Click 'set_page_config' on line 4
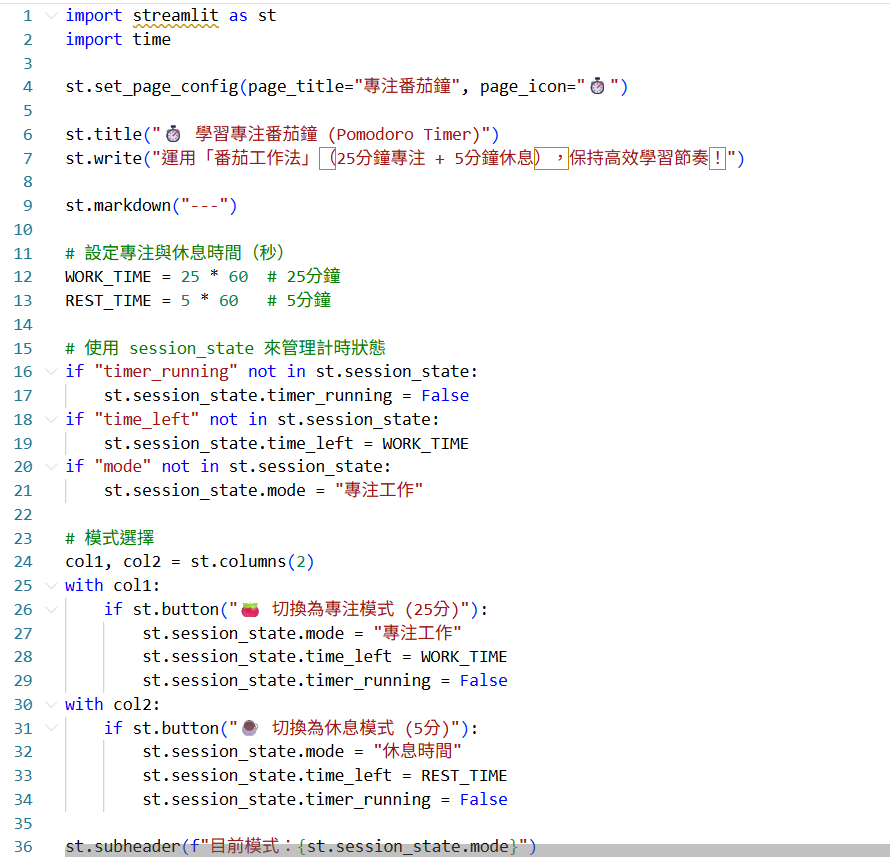Image resolution: width=890 pixels, height=857 pixels. tap(166, 87)
